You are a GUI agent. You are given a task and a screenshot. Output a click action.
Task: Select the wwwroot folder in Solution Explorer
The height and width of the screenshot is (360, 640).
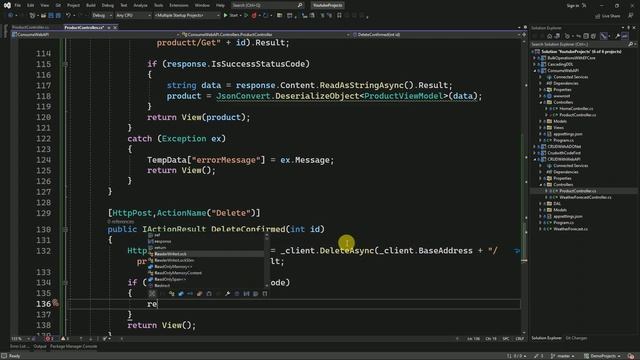click(x=561, y=96)
